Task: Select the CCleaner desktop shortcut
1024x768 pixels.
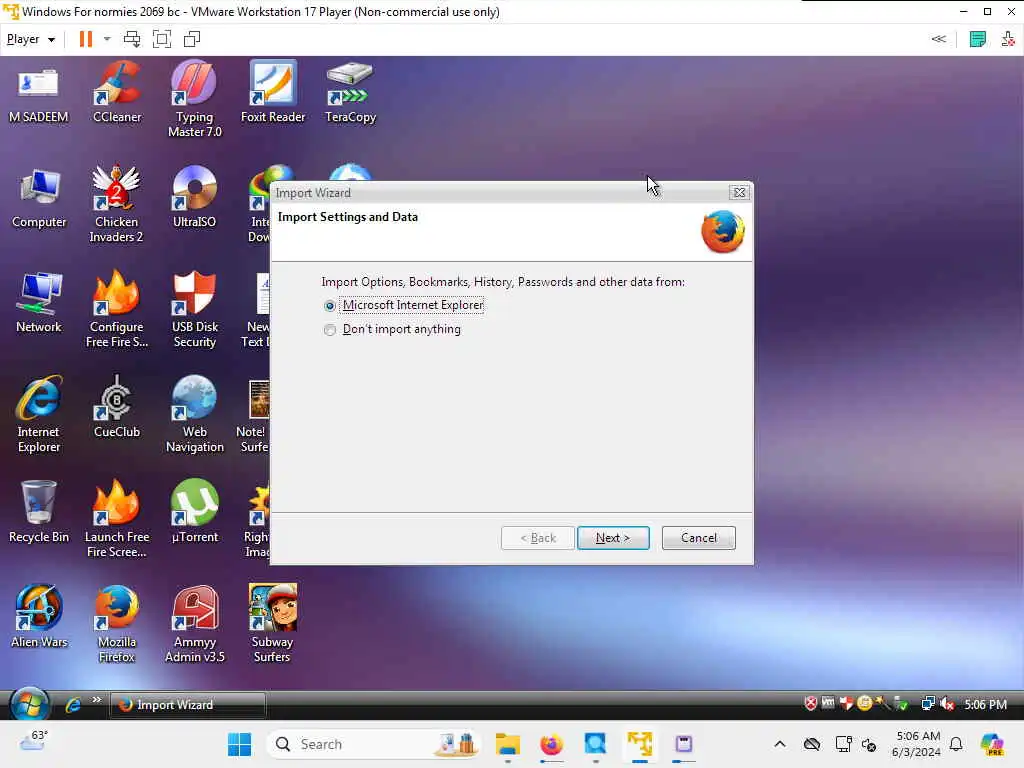Action: (x=117, y=92)
